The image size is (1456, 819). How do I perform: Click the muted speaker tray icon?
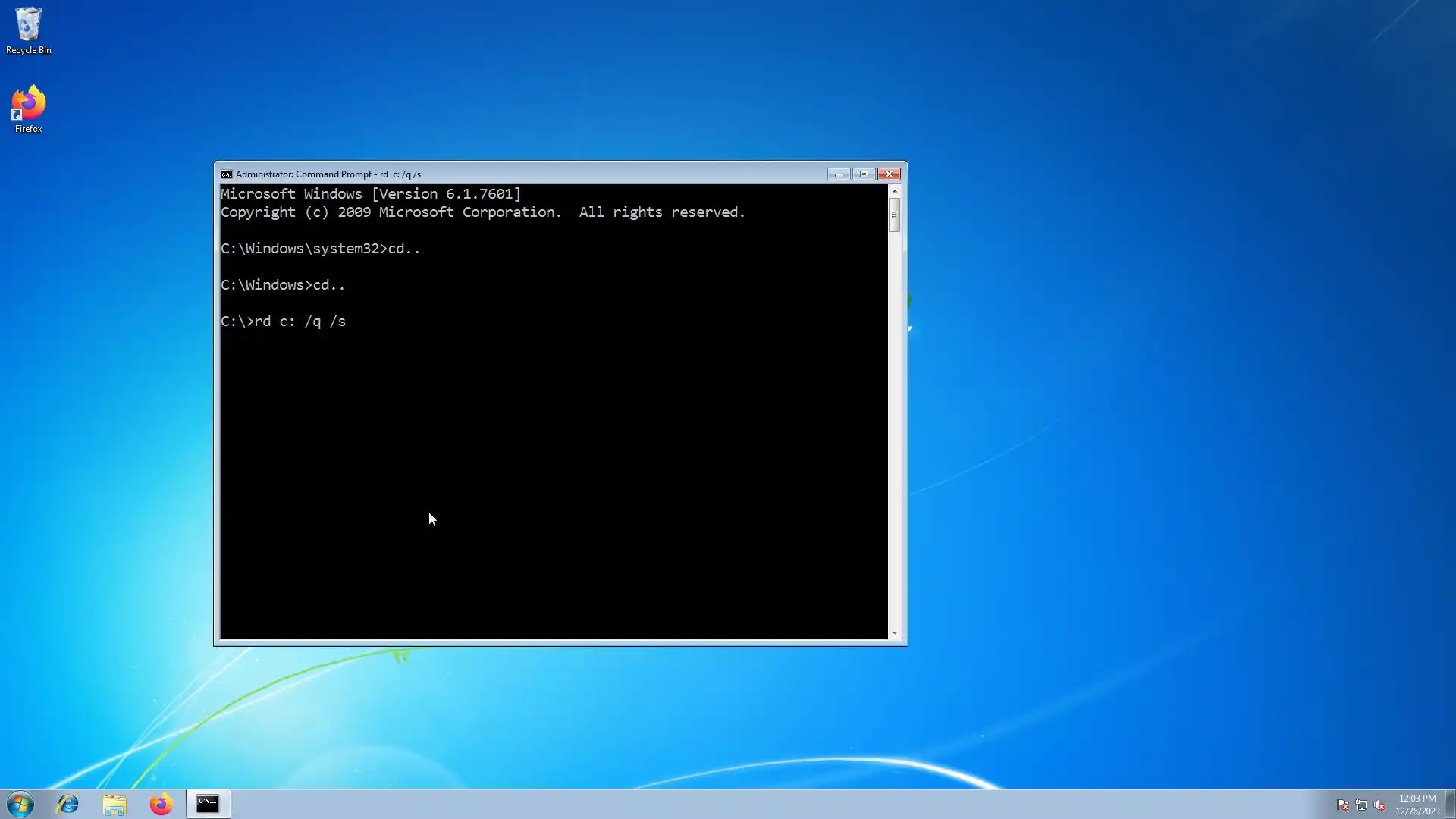click(1379, 805)
